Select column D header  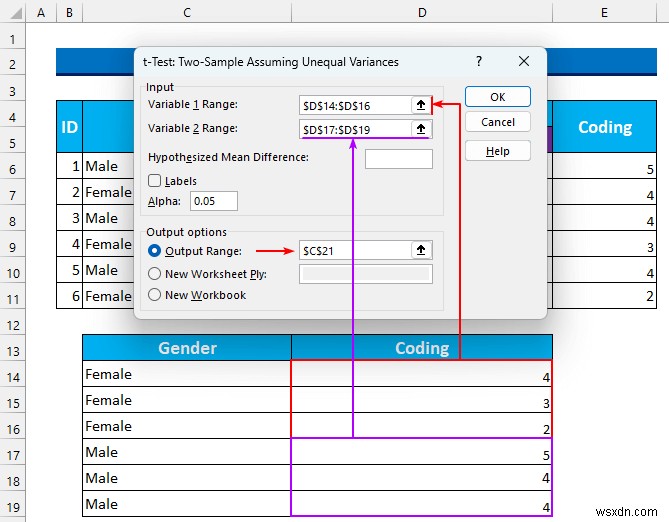pyautogui.click(x=422, y=13)
